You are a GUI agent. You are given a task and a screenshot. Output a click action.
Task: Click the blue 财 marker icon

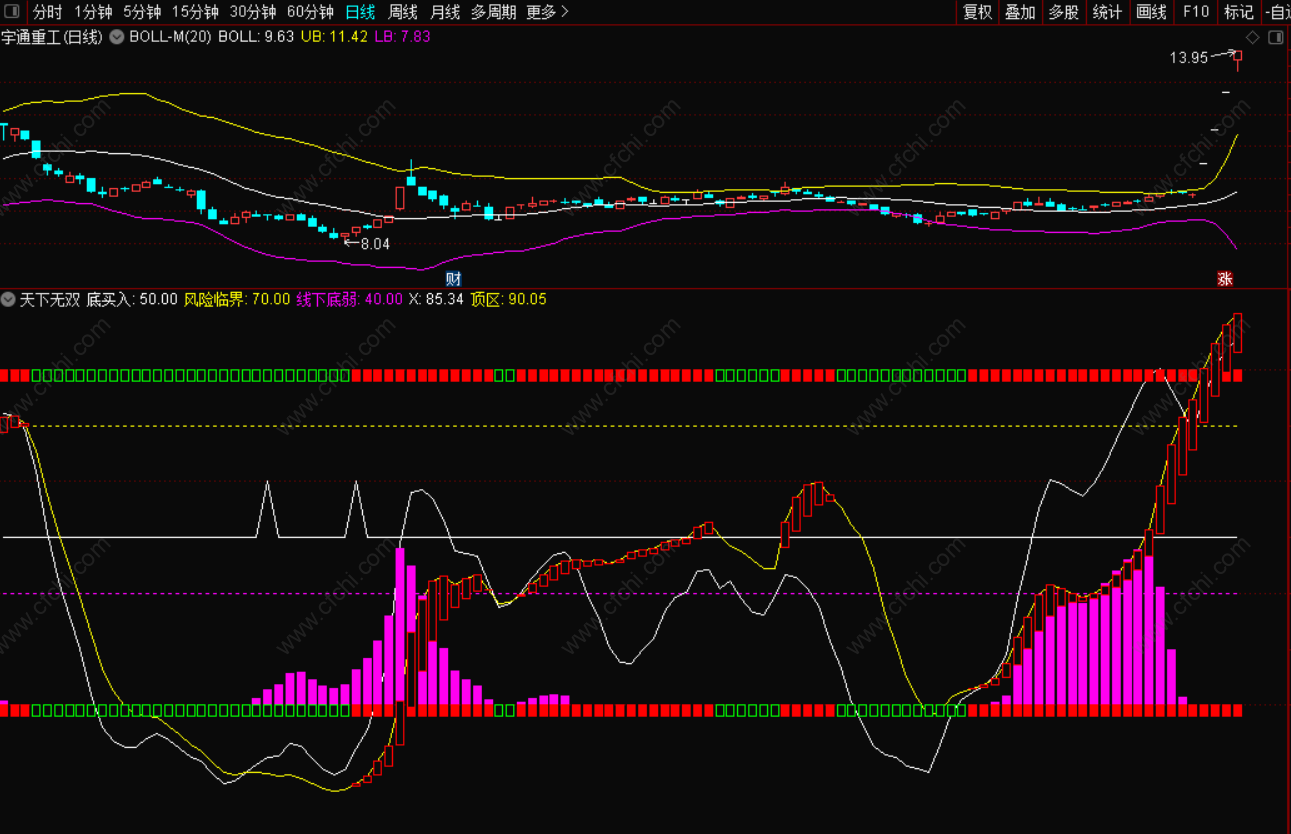453,278
